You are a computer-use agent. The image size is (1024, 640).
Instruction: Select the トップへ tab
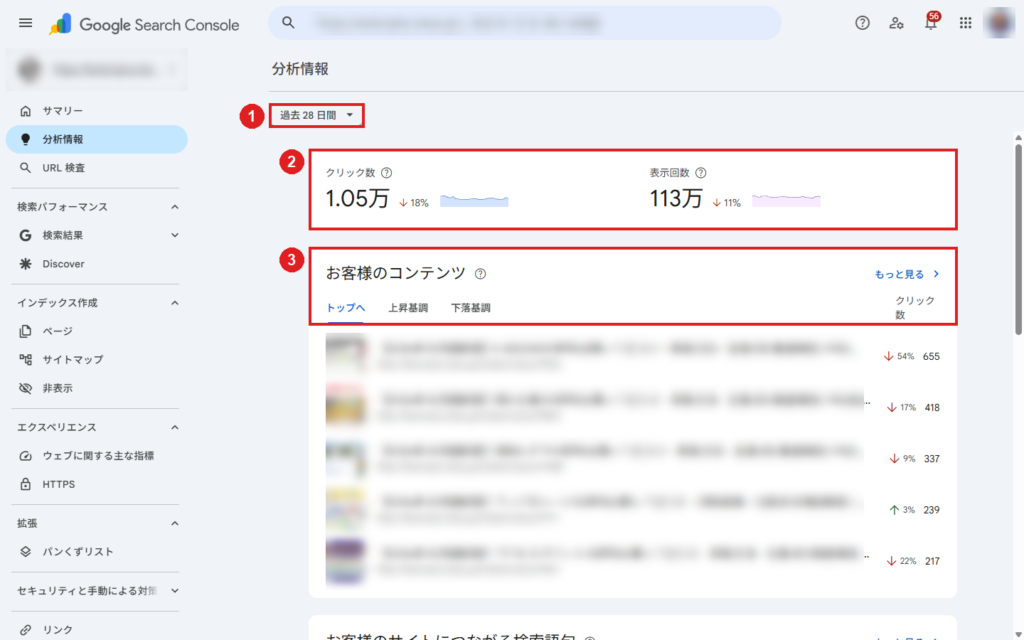(345, 308)
